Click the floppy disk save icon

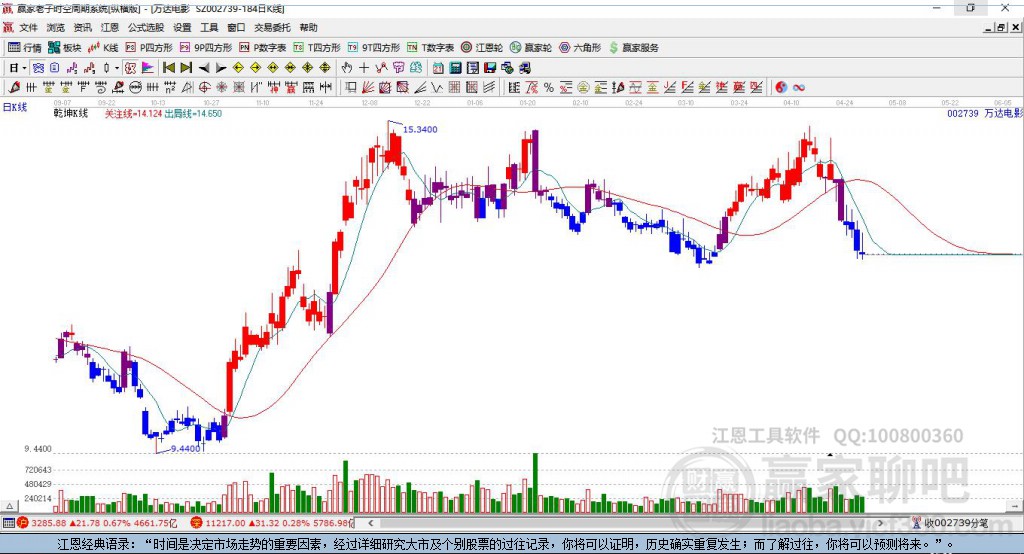(x=490, y=68)
